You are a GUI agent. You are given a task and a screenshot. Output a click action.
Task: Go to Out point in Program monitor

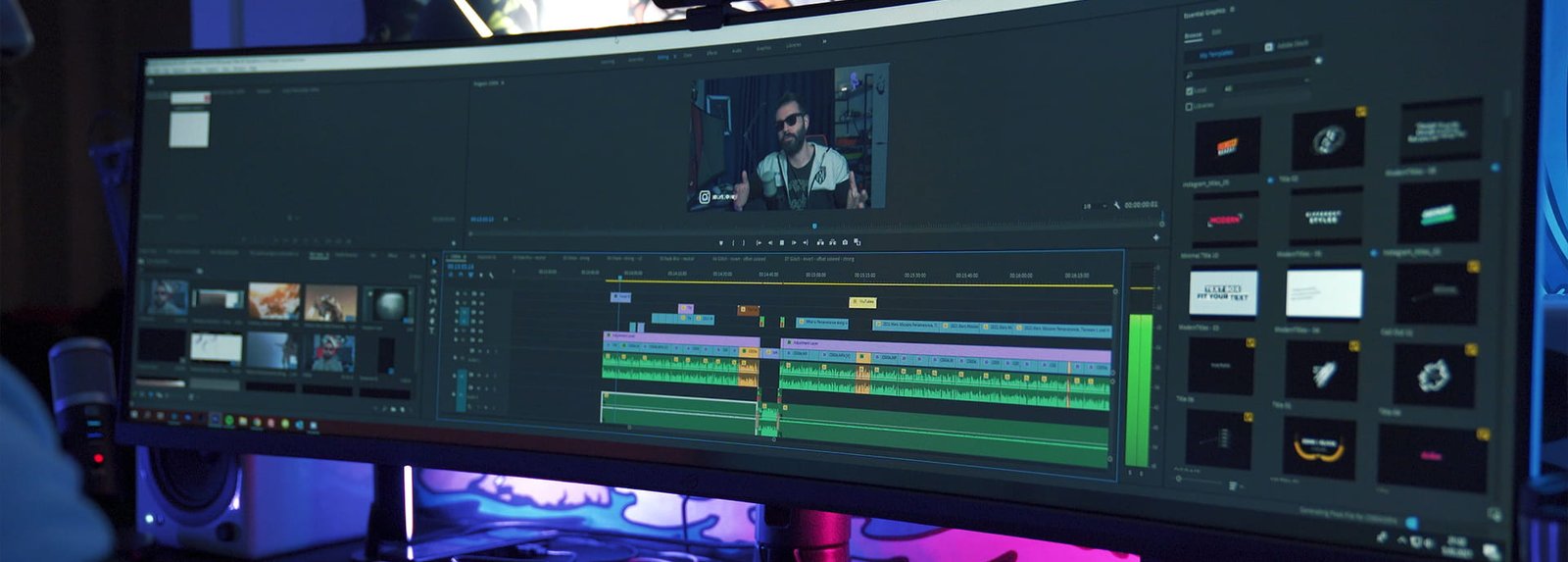click(806, 242)
